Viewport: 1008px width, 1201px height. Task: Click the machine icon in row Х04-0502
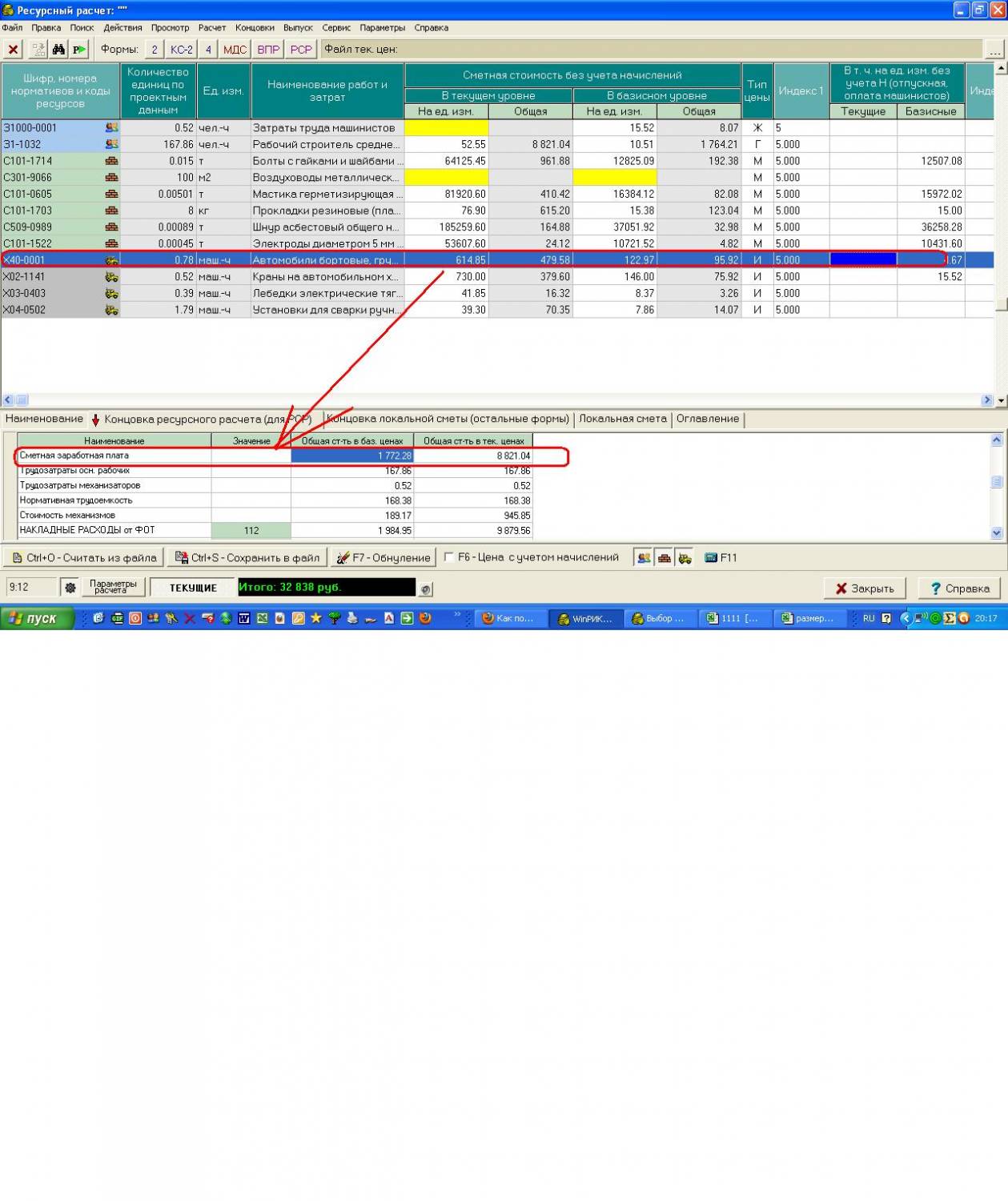click(111, 310)
